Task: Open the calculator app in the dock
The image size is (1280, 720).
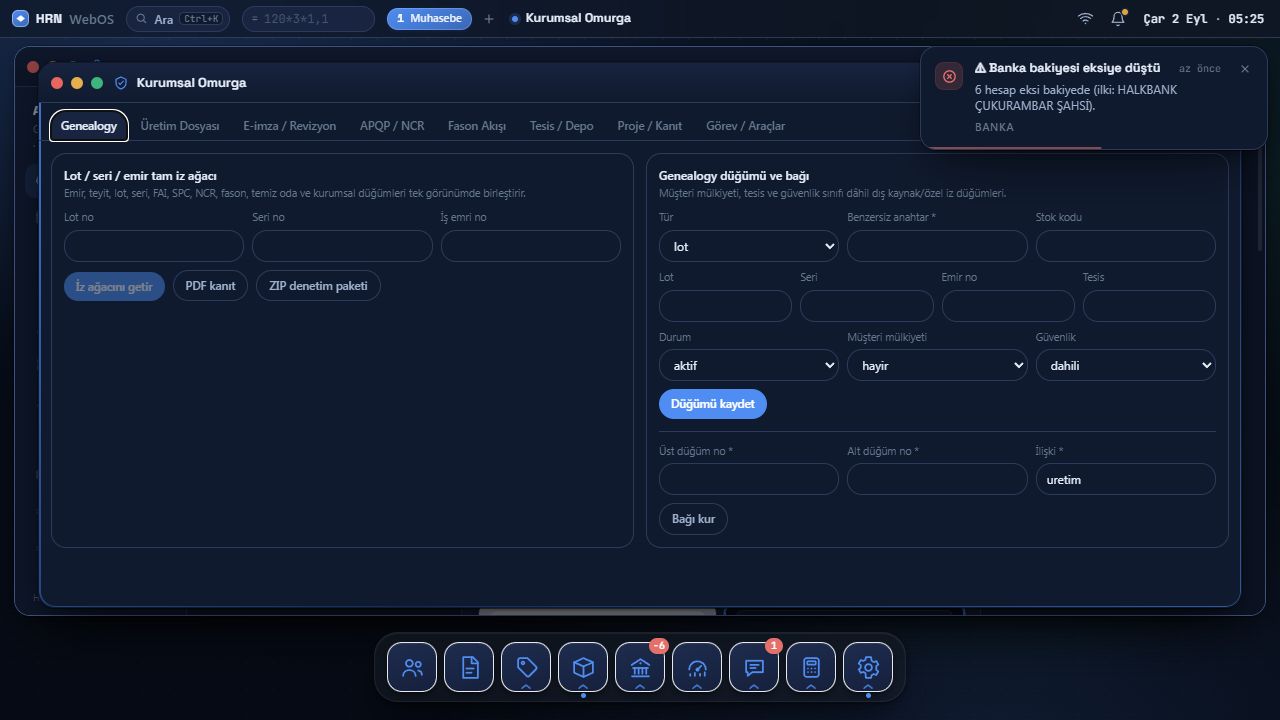Action: click(x=811, y=667)
